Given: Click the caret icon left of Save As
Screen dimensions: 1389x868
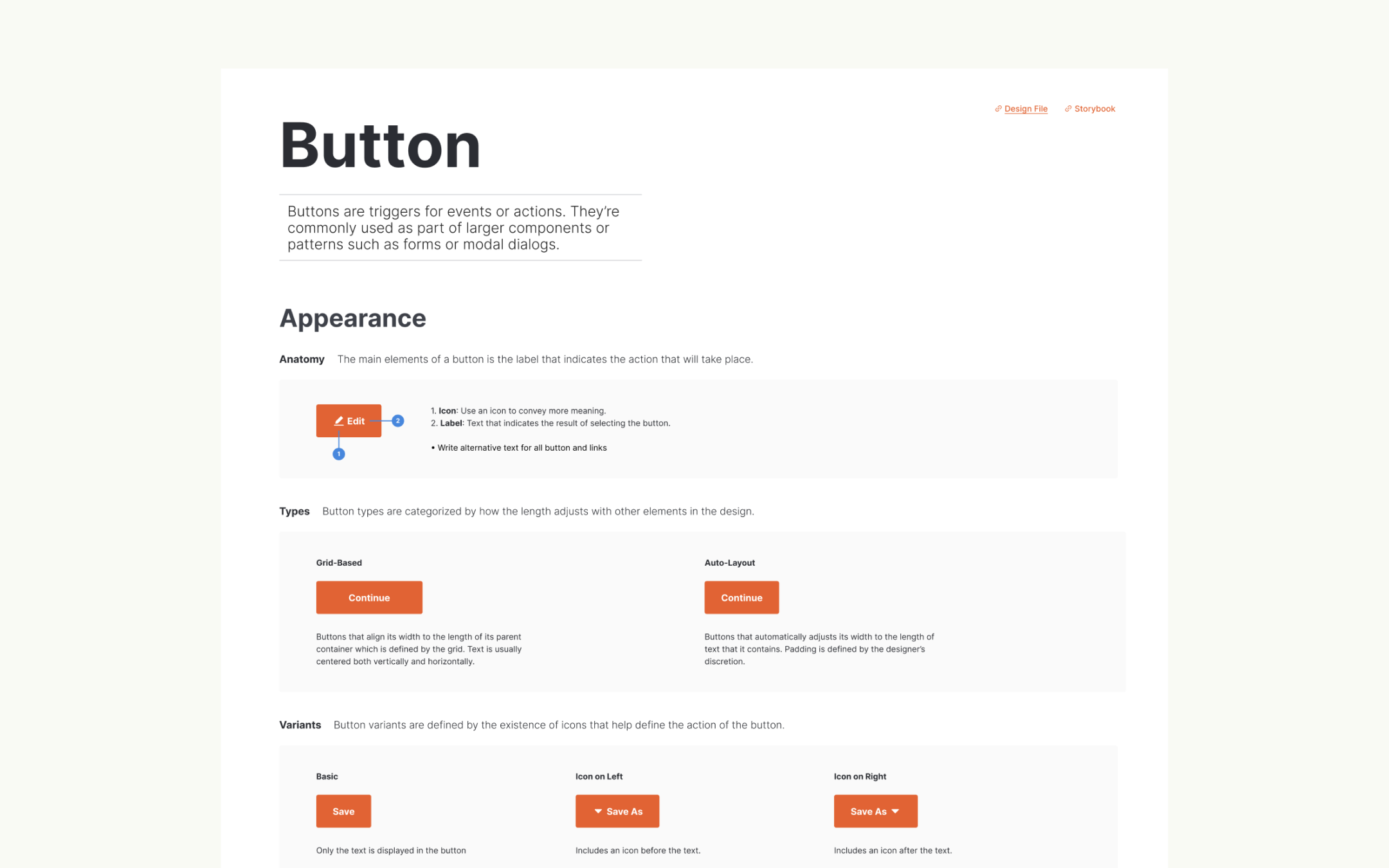Looking at the screenshot, I should click(598, 811).
